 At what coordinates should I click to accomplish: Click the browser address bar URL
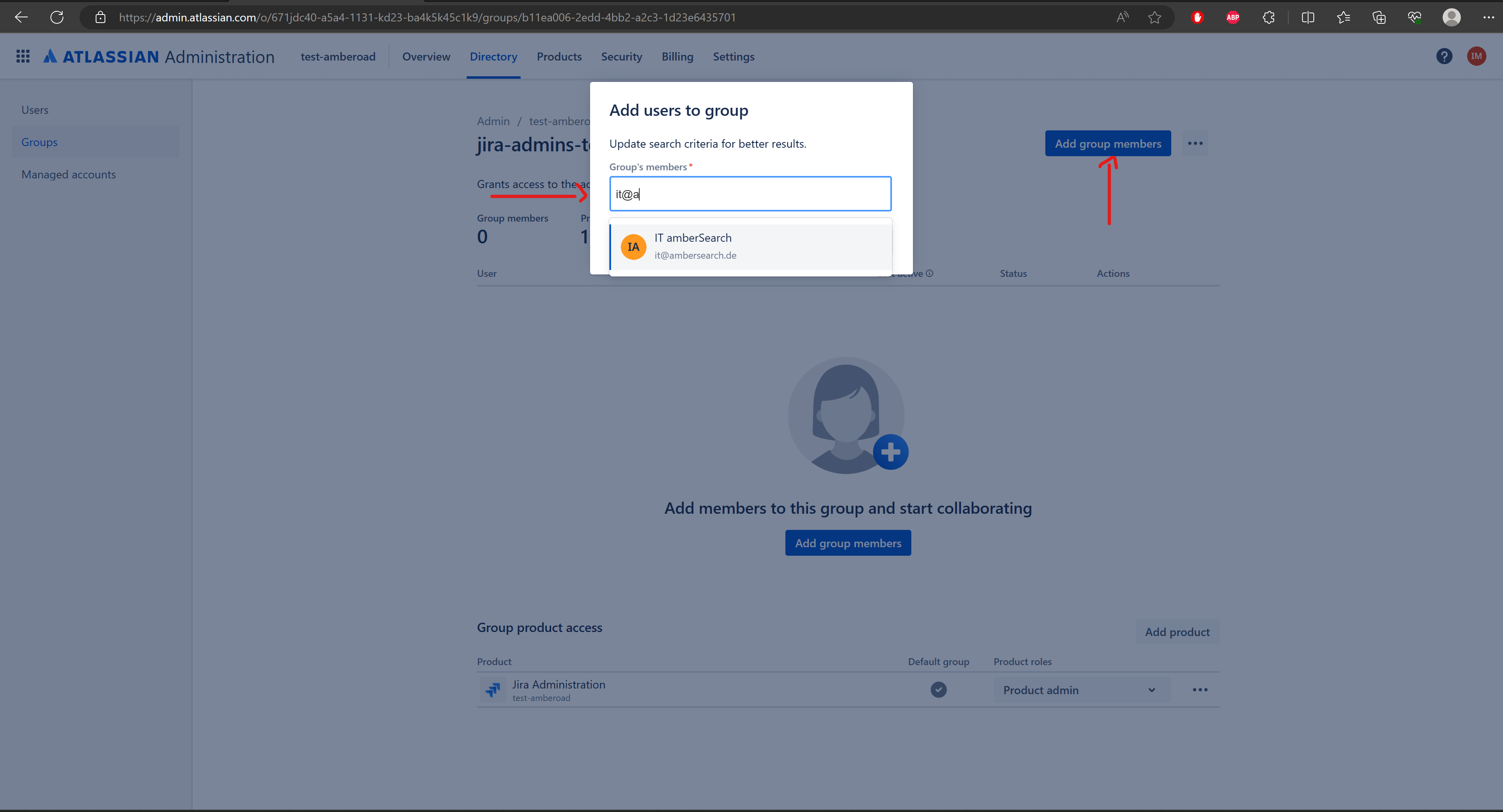tap(427, 17)
